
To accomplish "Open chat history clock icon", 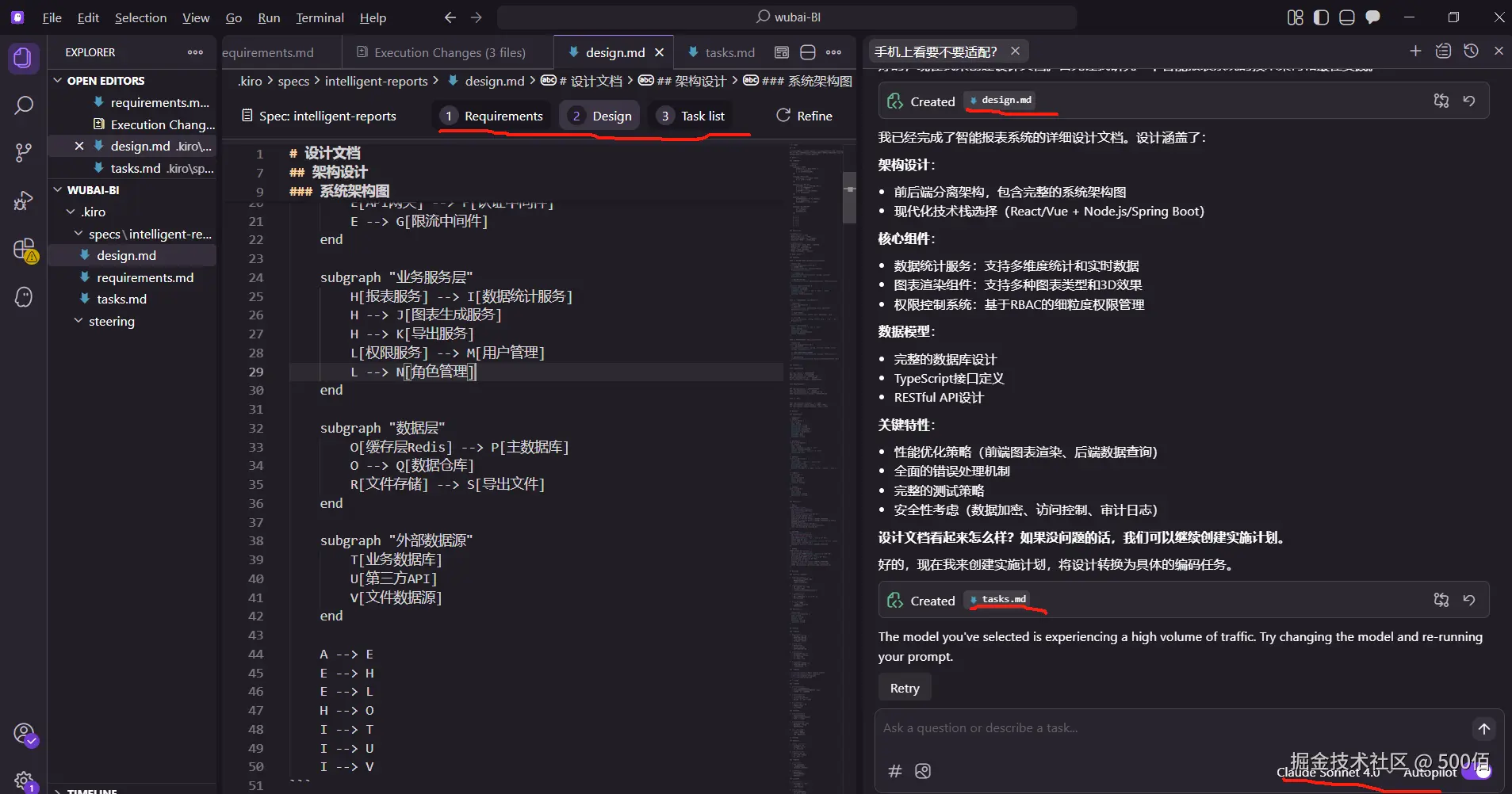I will coord(1471,51).
